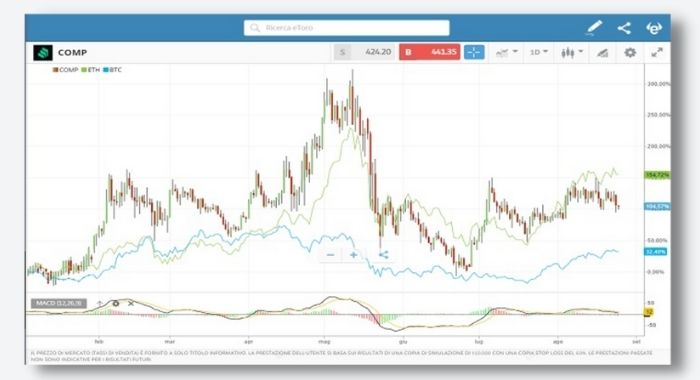Click the mag label on time axis

[x=324, y=342]
